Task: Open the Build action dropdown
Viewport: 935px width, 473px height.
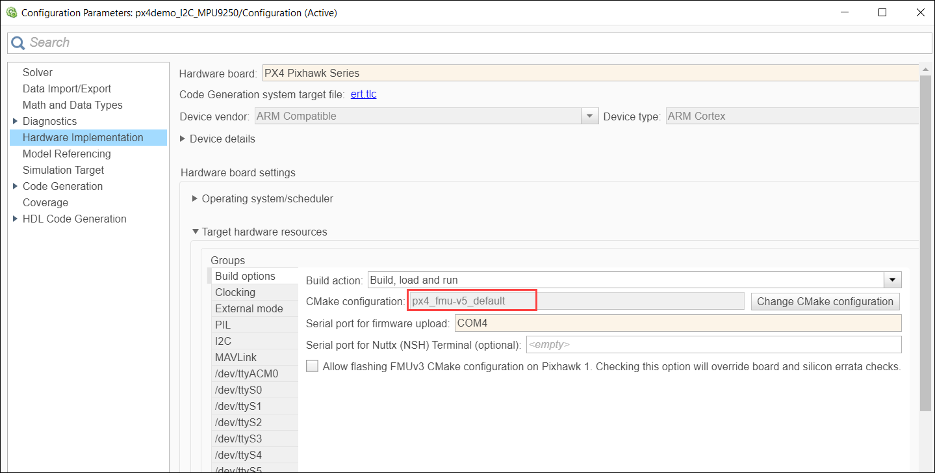Action: (893, 280)
